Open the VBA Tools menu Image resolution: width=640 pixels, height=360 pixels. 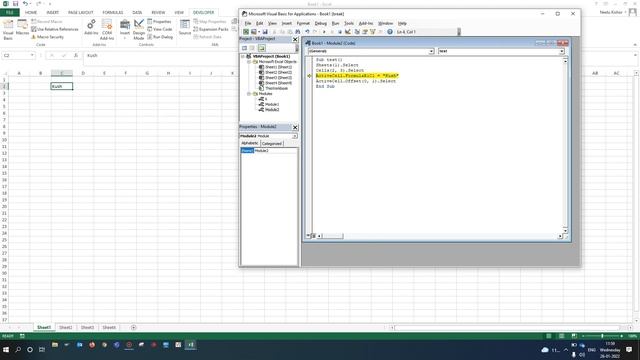click(x=349, y=24)
